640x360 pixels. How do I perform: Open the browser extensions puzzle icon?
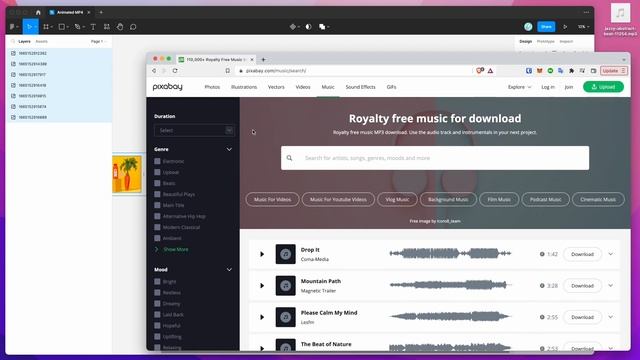coord(572,71)
